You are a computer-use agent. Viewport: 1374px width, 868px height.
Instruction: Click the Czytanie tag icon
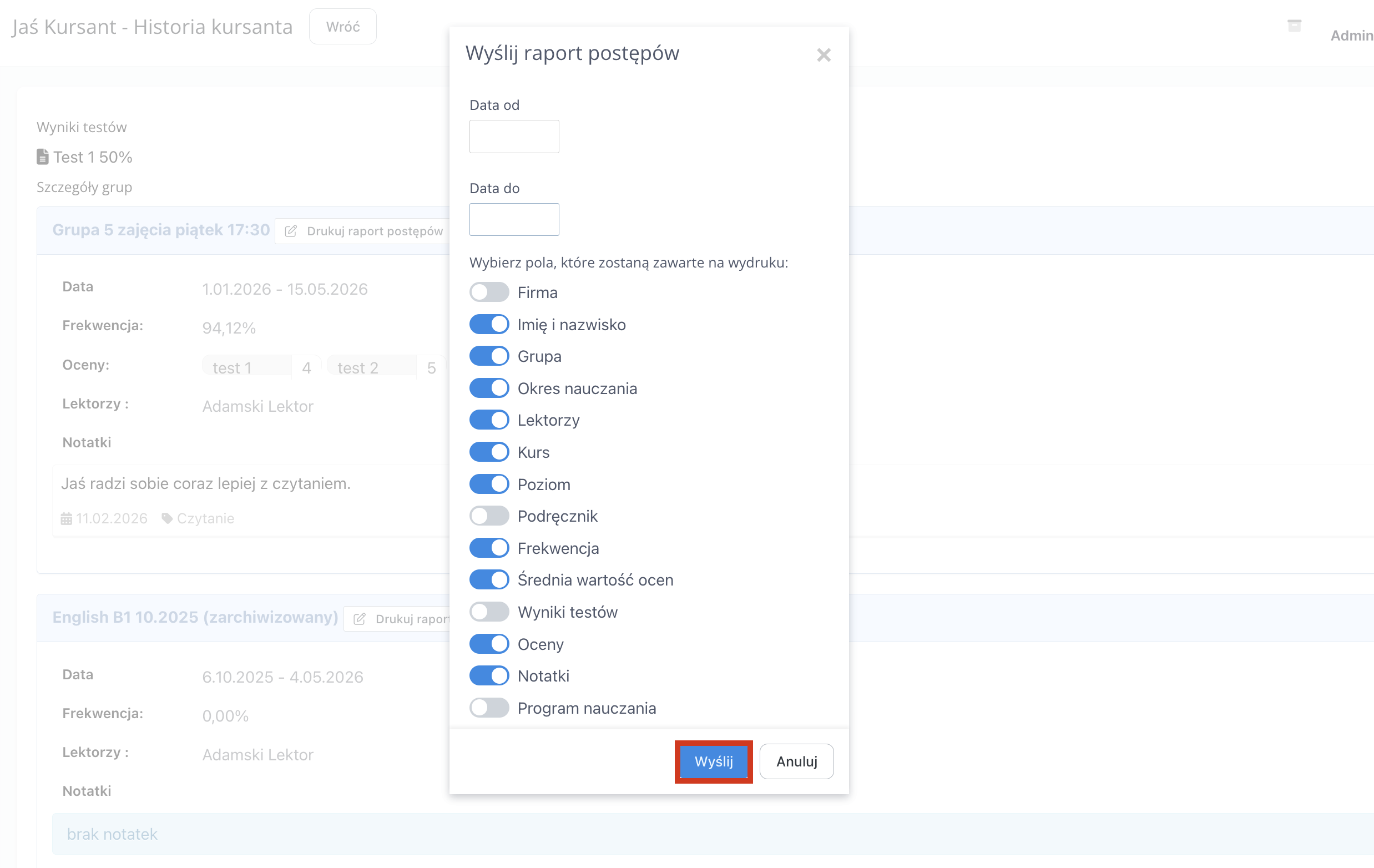166,518
